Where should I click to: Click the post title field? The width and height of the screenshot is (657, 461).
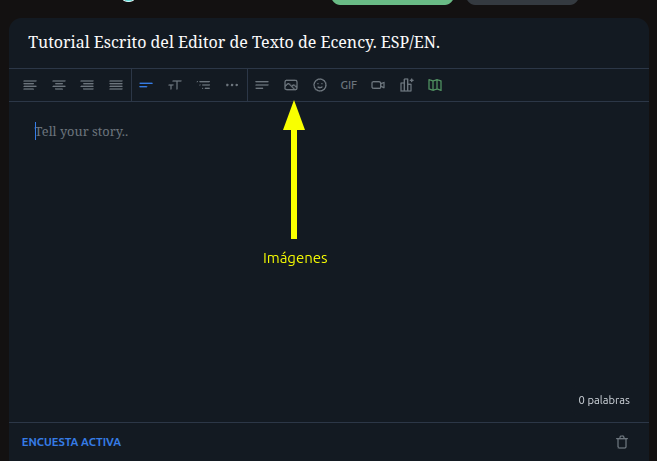tap(329, 42)
